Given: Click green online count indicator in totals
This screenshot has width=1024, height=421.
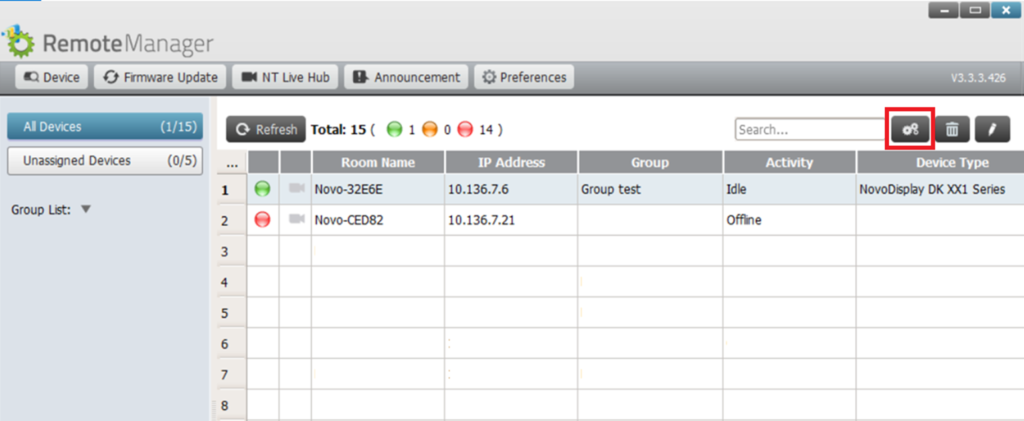Looking at the screenshot, I should [x=394, y=129].
